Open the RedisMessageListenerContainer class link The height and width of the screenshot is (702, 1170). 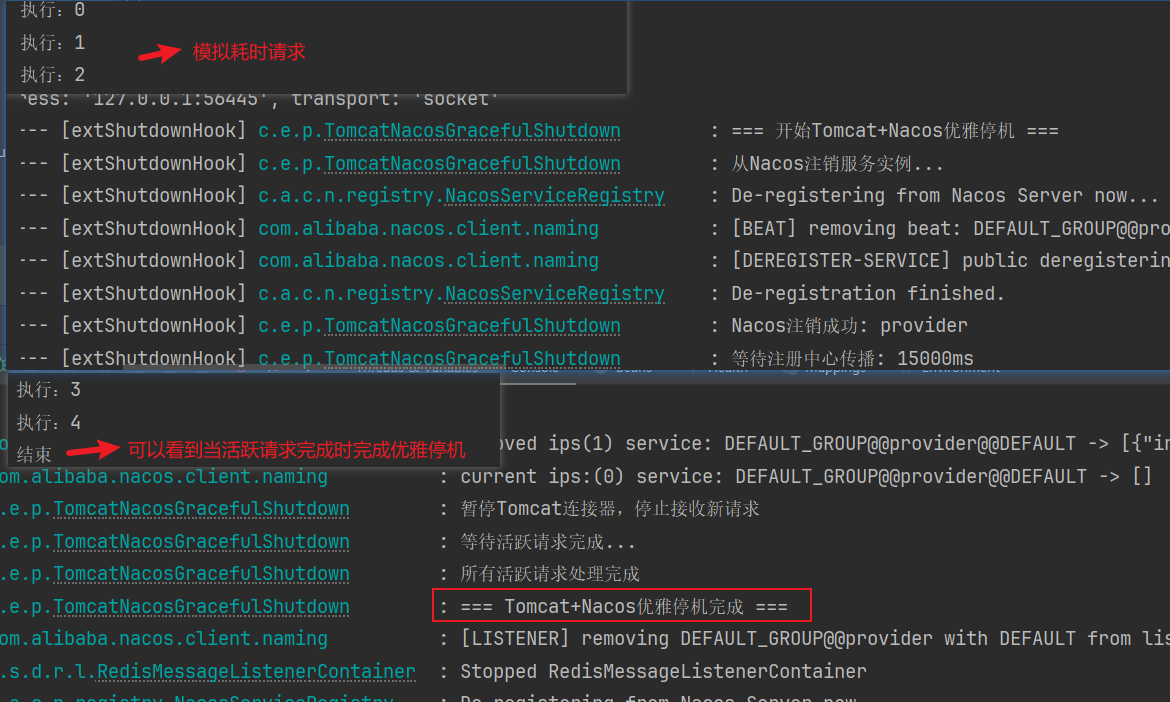pyautogui.click(x=256, y=672)
